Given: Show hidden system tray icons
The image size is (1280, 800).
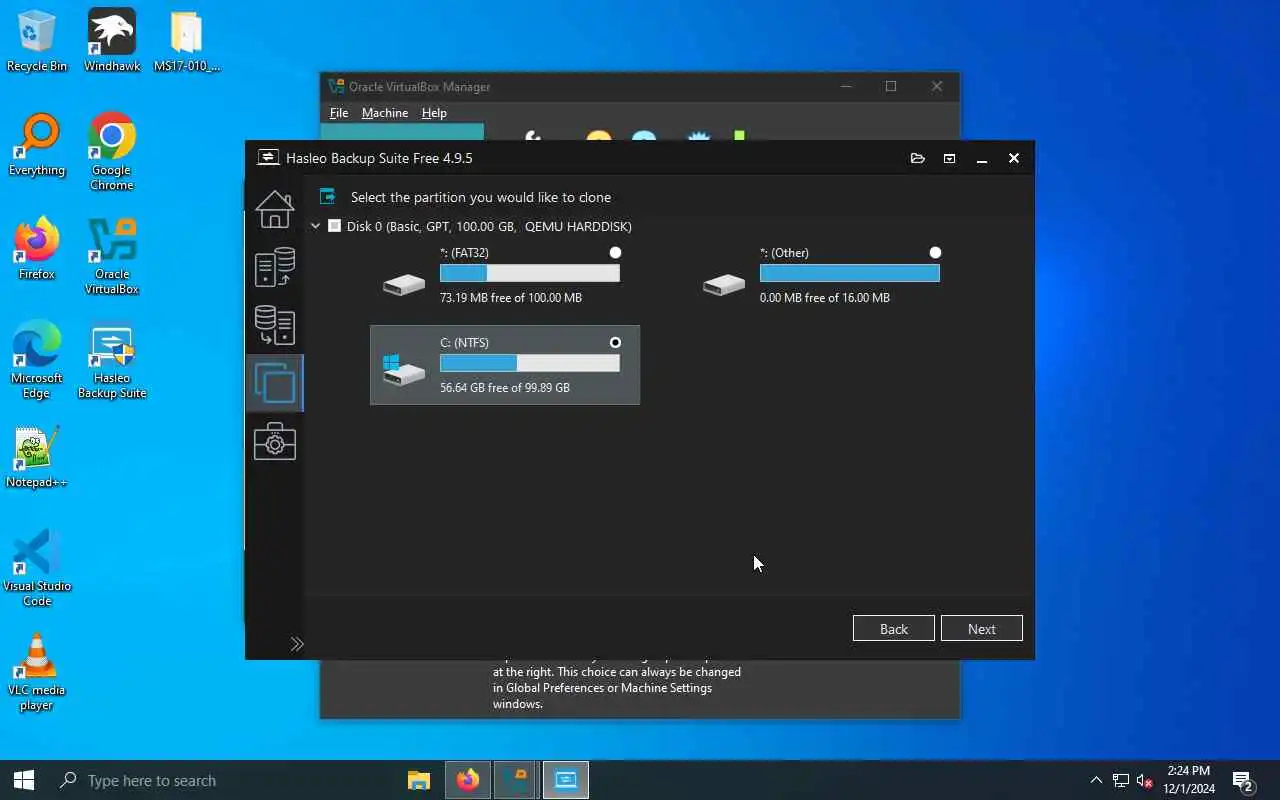Looking at the screenshot, I should [x=1096, y=780].
